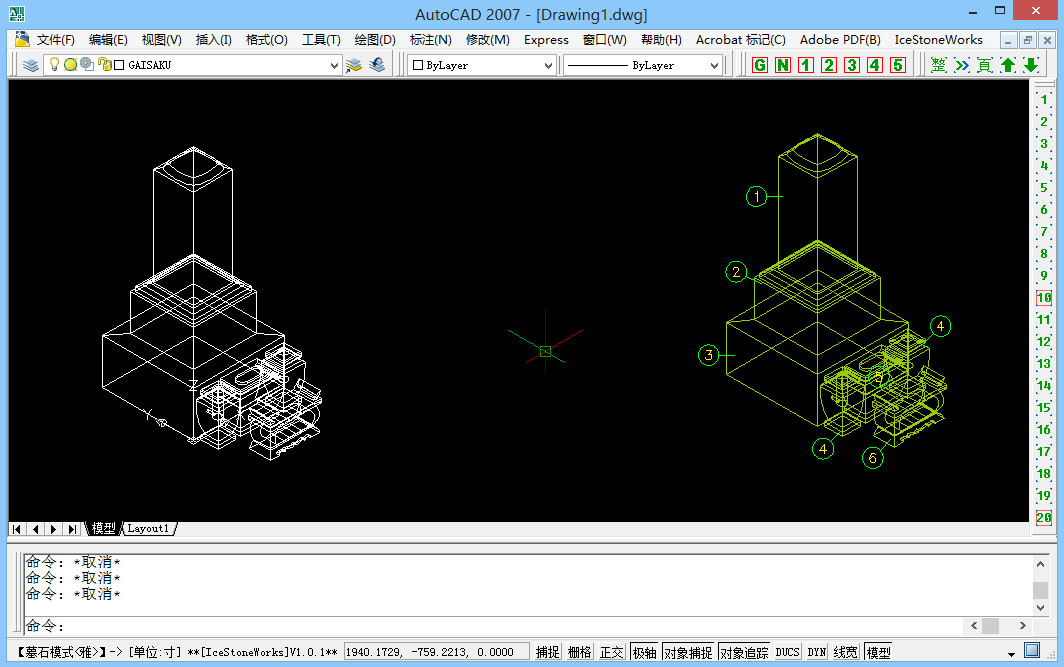Open the 绘图(D) menu
This screenshot has width=1064, height=667.
(375, 40)
